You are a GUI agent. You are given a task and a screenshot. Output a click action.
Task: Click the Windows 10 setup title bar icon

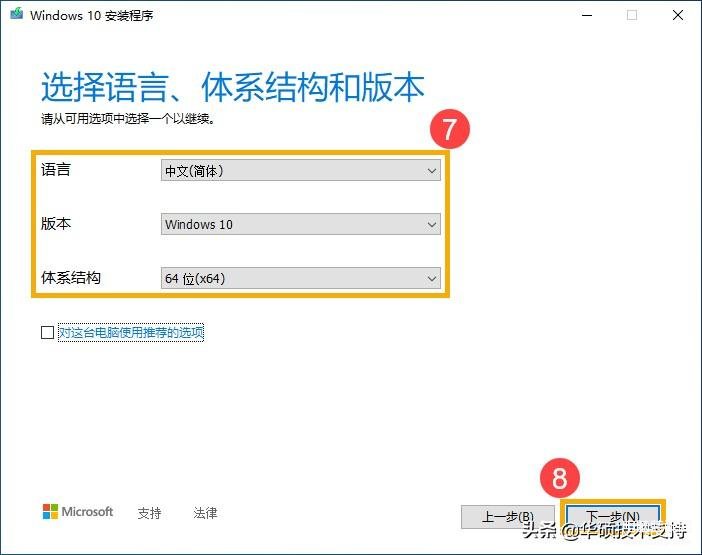tap(17, 13)
